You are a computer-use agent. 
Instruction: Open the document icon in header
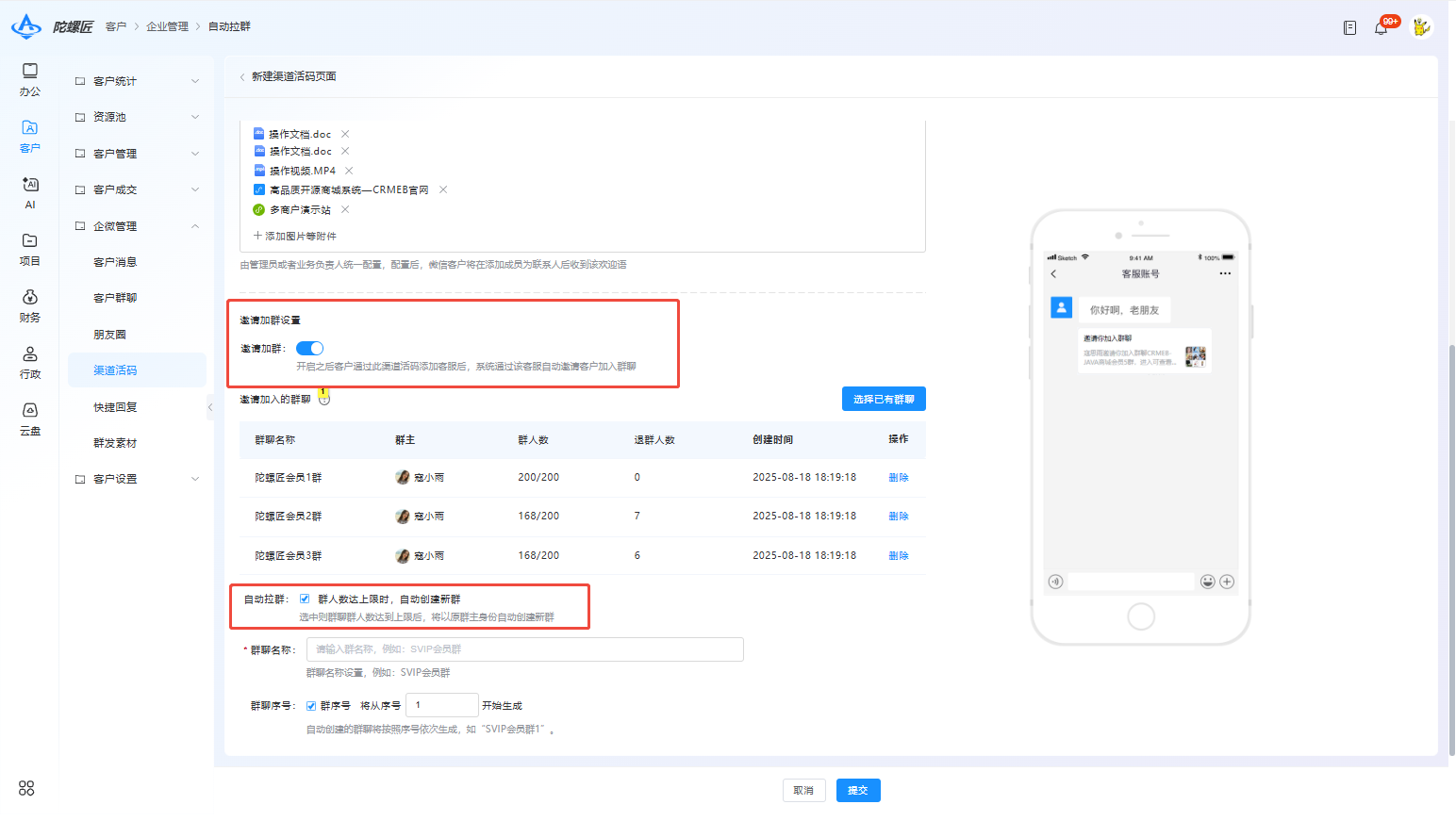pyautogui.click(x=1349, y=28)
